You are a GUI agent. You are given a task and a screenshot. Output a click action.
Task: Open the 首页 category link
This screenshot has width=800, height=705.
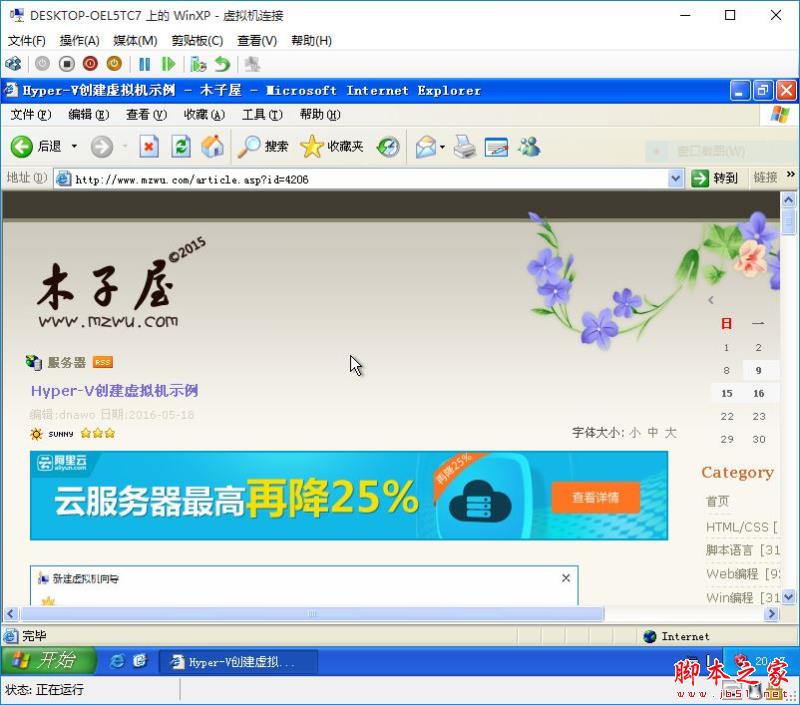click(717, 501)
